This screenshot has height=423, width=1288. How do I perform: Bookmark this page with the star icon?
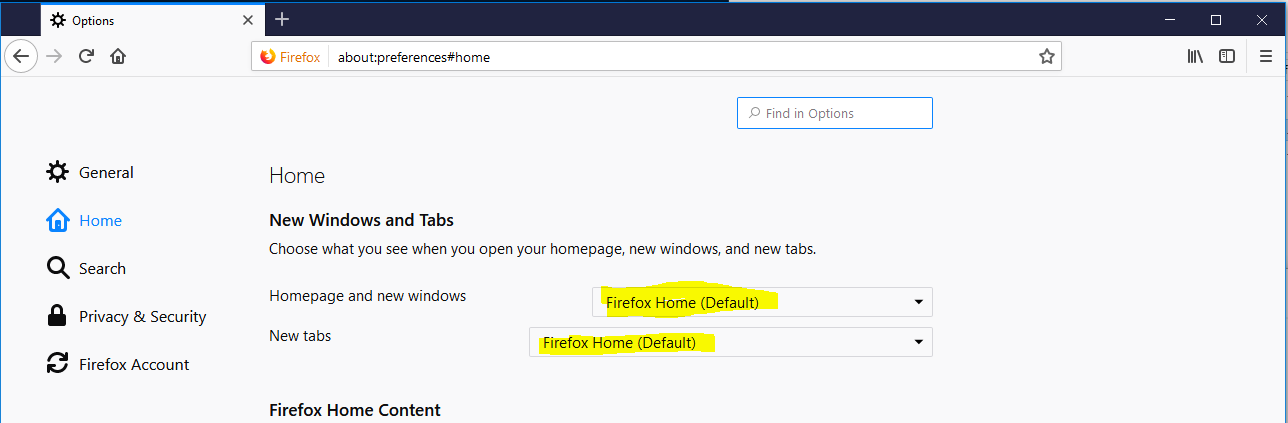click(x=1046, y=57)
